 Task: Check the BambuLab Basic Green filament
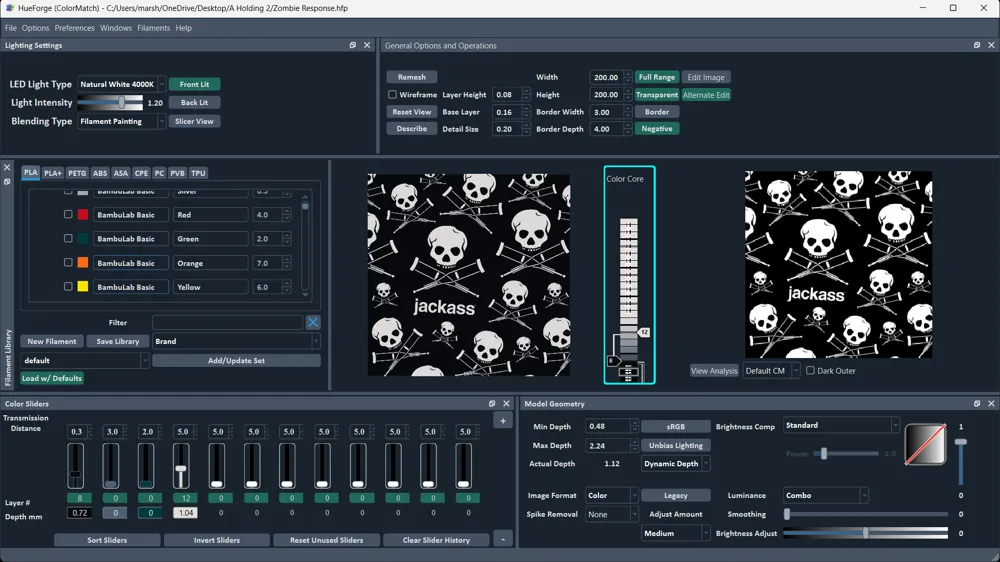[x=68, y=238]
